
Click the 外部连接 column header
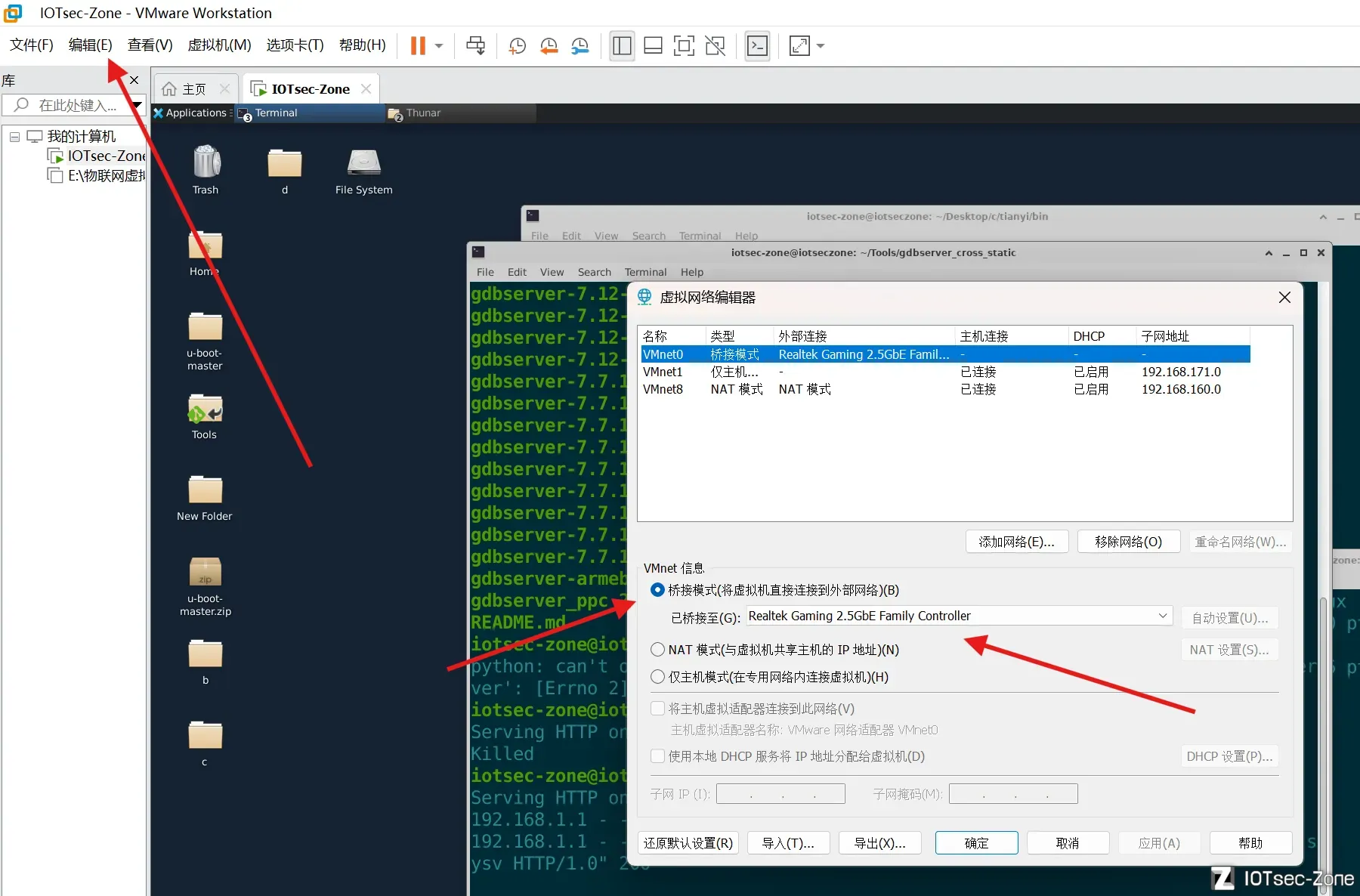pos(864,336)
